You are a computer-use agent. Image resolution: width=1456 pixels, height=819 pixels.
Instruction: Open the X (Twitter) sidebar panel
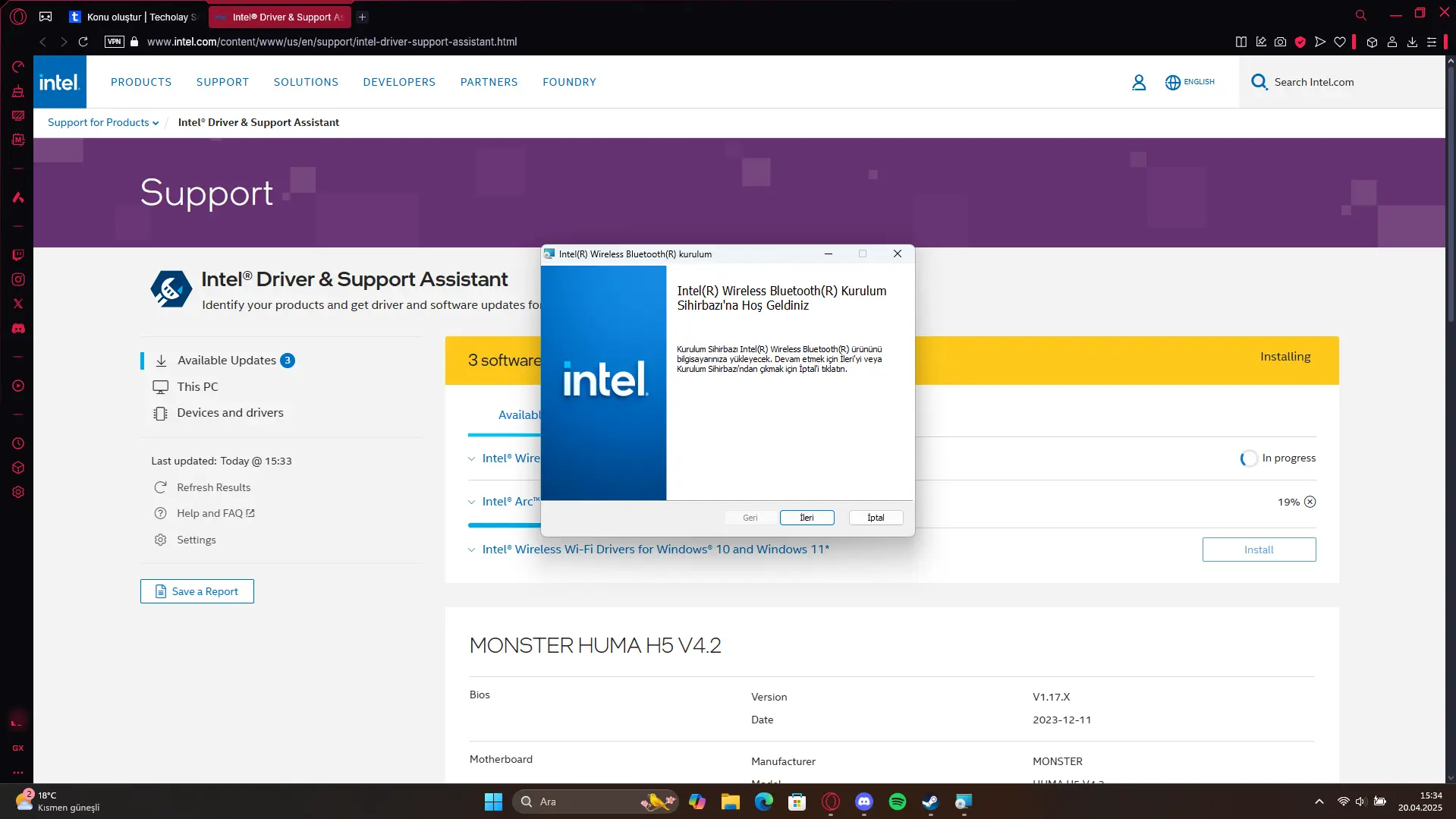(18, 304)
